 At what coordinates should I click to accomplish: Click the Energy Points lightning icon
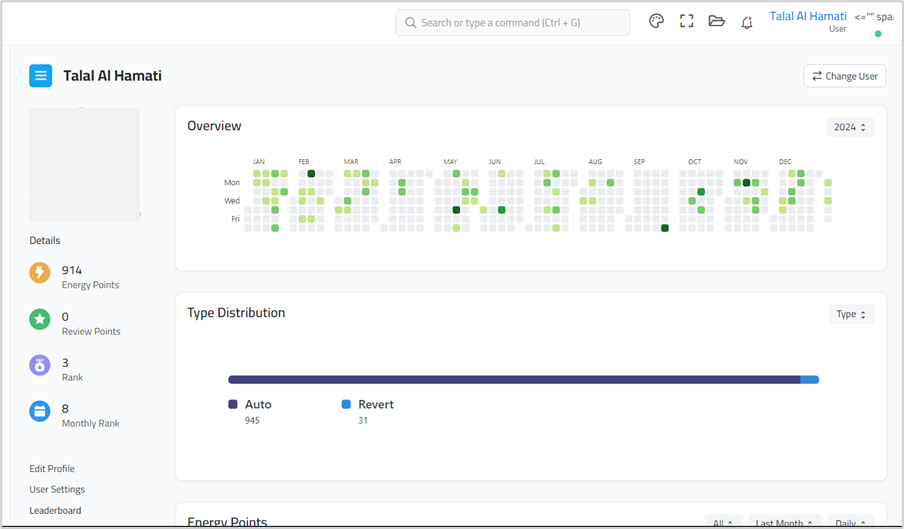(x=40, y=273)
